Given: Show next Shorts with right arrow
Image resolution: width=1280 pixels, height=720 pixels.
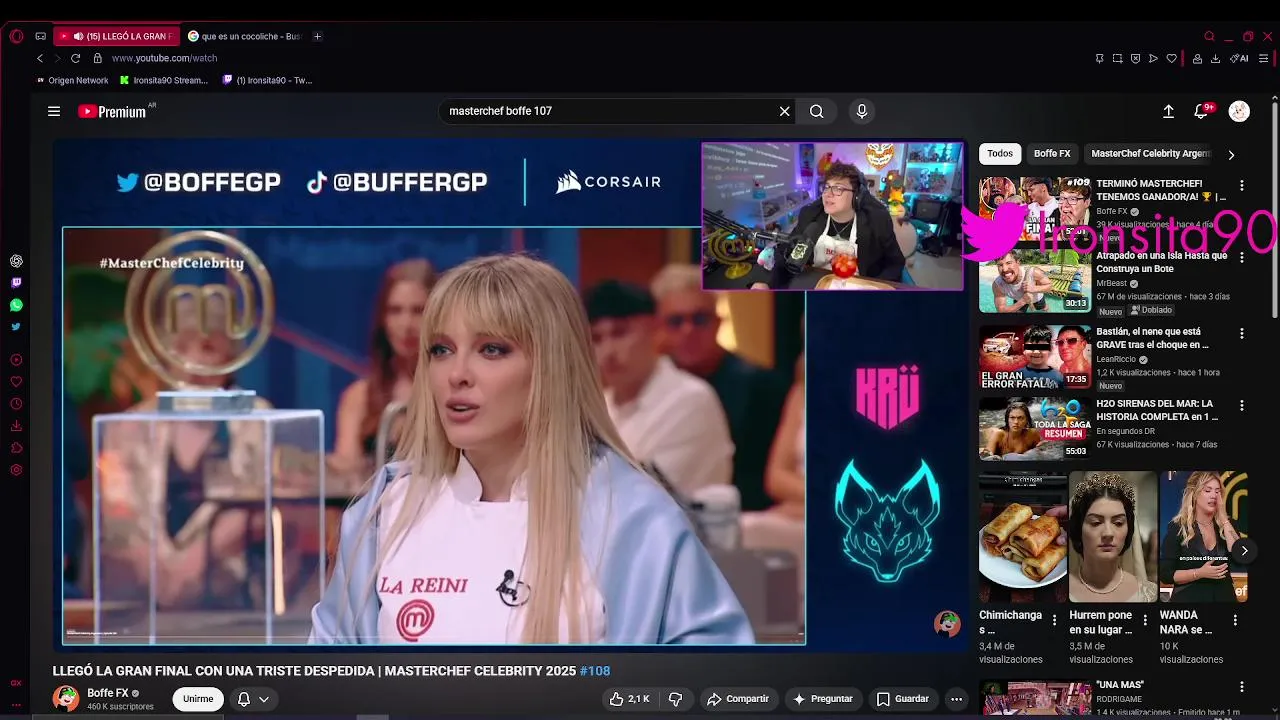Looking at the screenshot, I should click(1244, 550).
